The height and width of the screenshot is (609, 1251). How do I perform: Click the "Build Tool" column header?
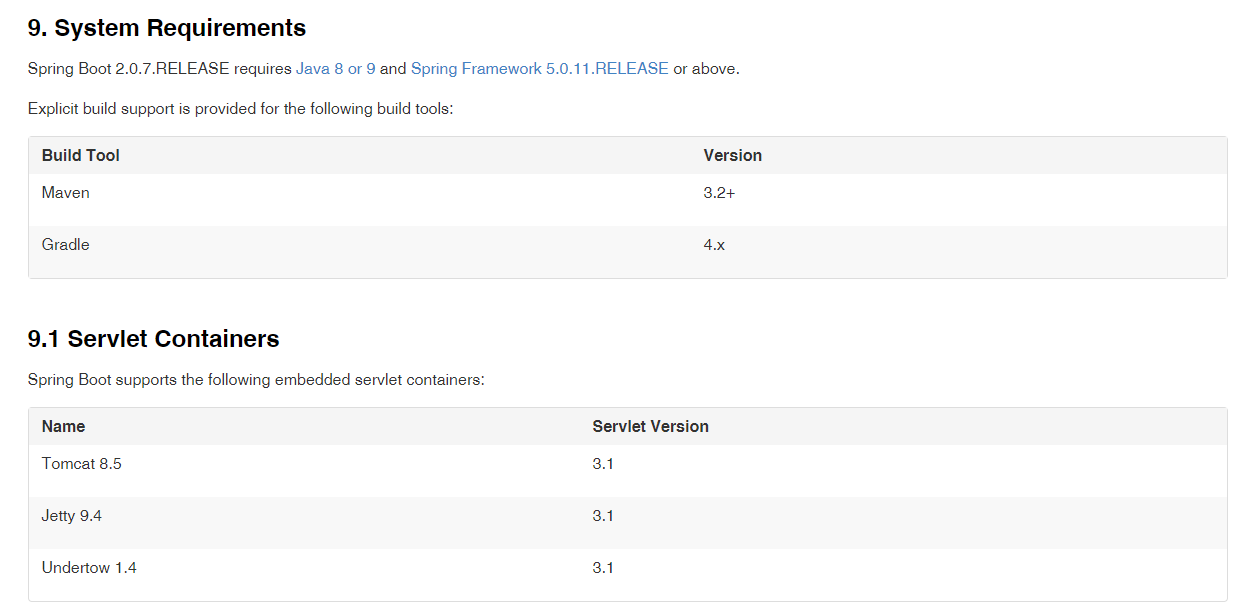(81, 155)
